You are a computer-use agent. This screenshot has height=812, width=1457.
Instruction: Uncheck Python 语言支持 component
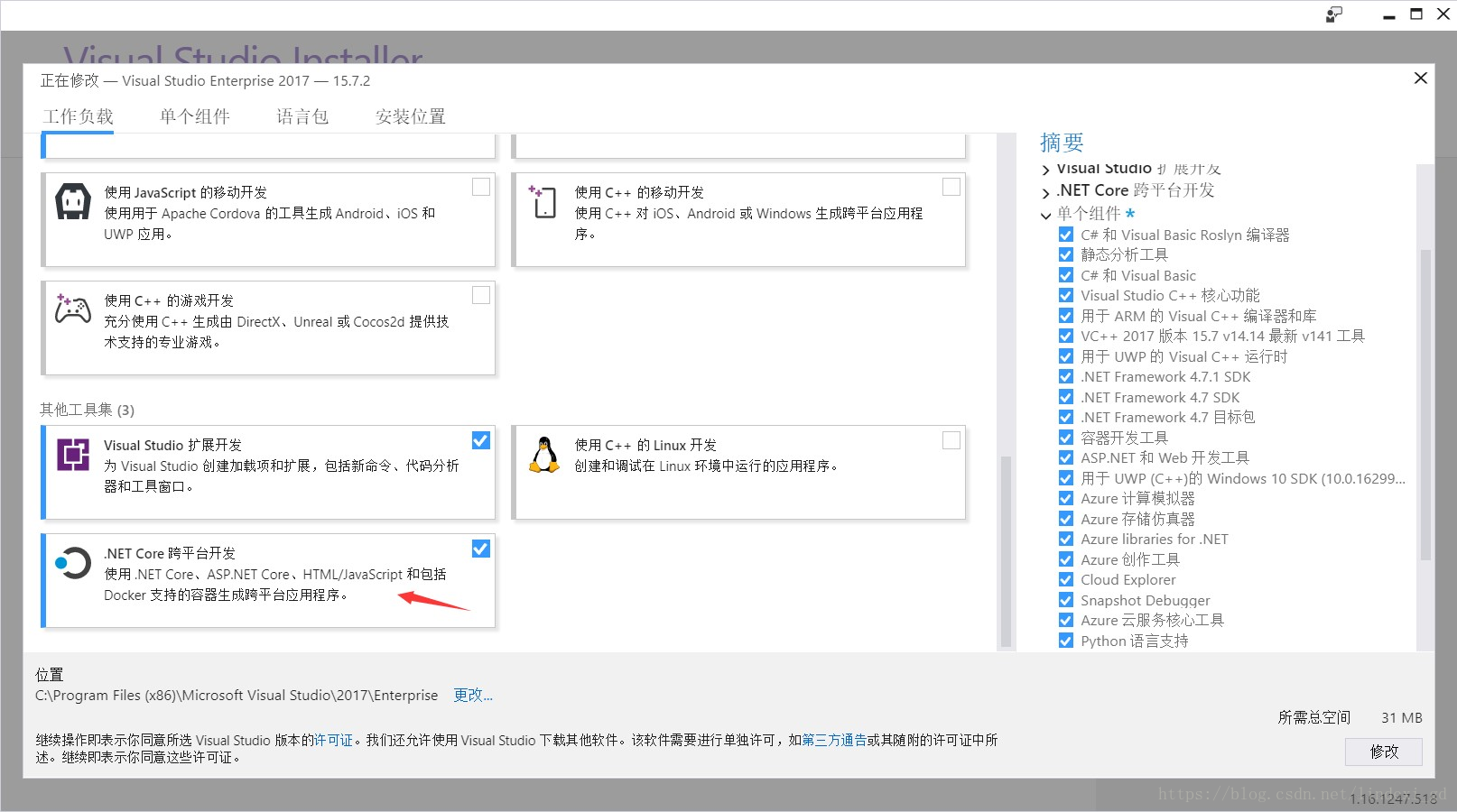[x=1066, y=641]
